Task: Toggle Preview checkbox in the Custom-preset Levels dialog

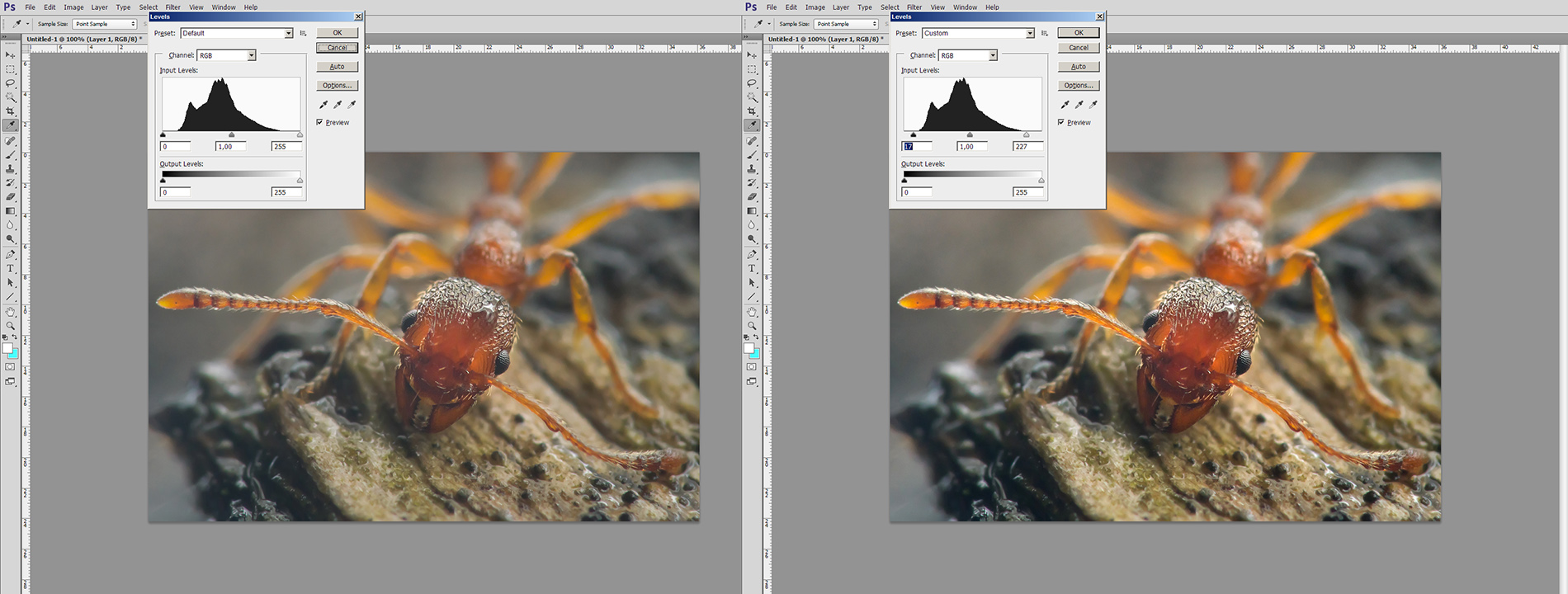Action: 1061,122
